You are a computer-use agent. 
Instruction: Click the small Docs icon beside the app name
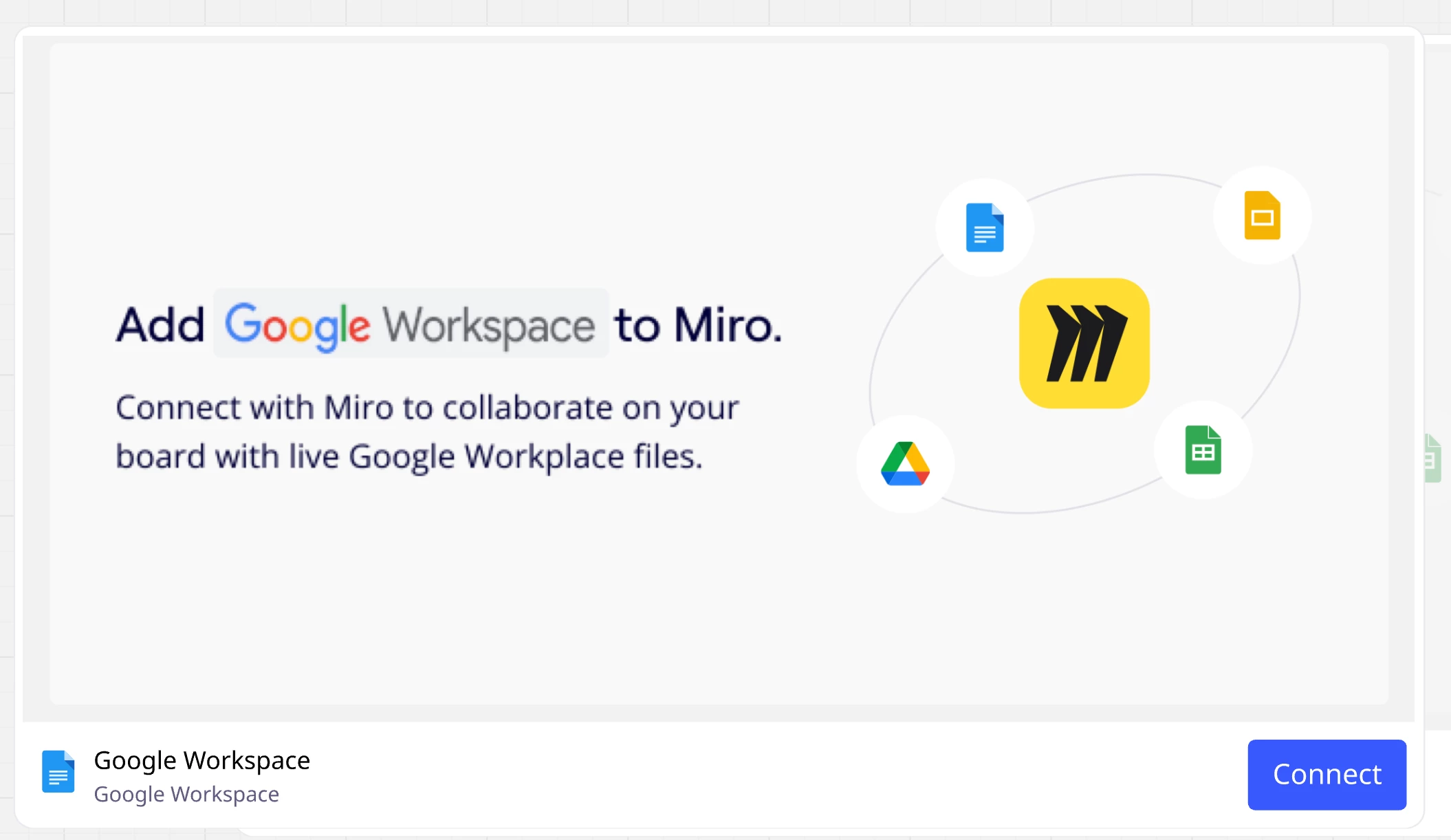[x=58, y=771]
